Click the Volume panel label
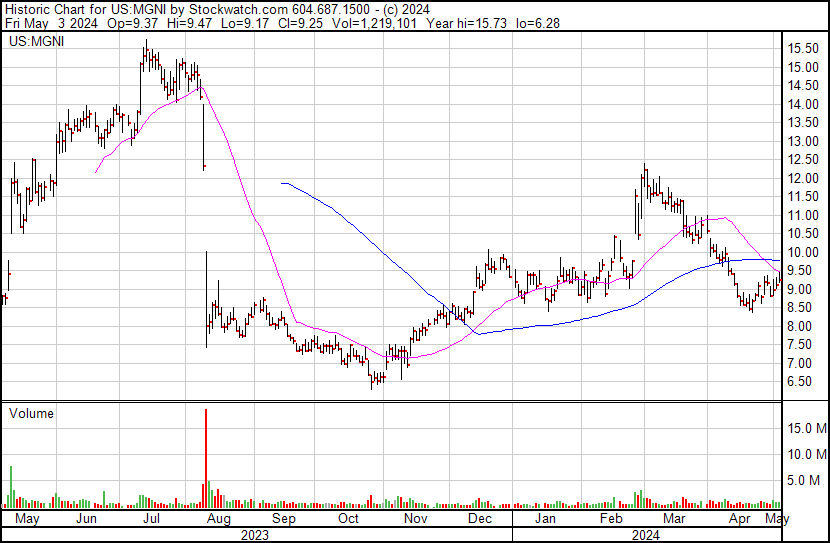 coord(31,413)
